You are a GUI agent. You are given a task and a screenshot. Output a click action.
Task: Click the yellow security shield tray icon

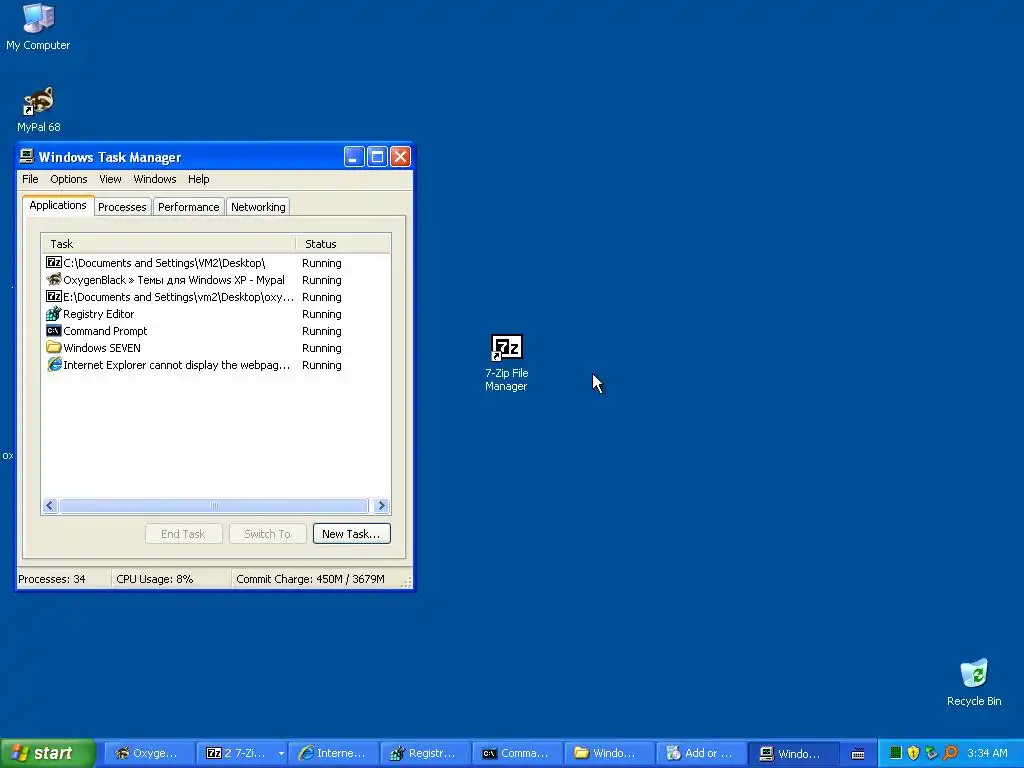914,753
